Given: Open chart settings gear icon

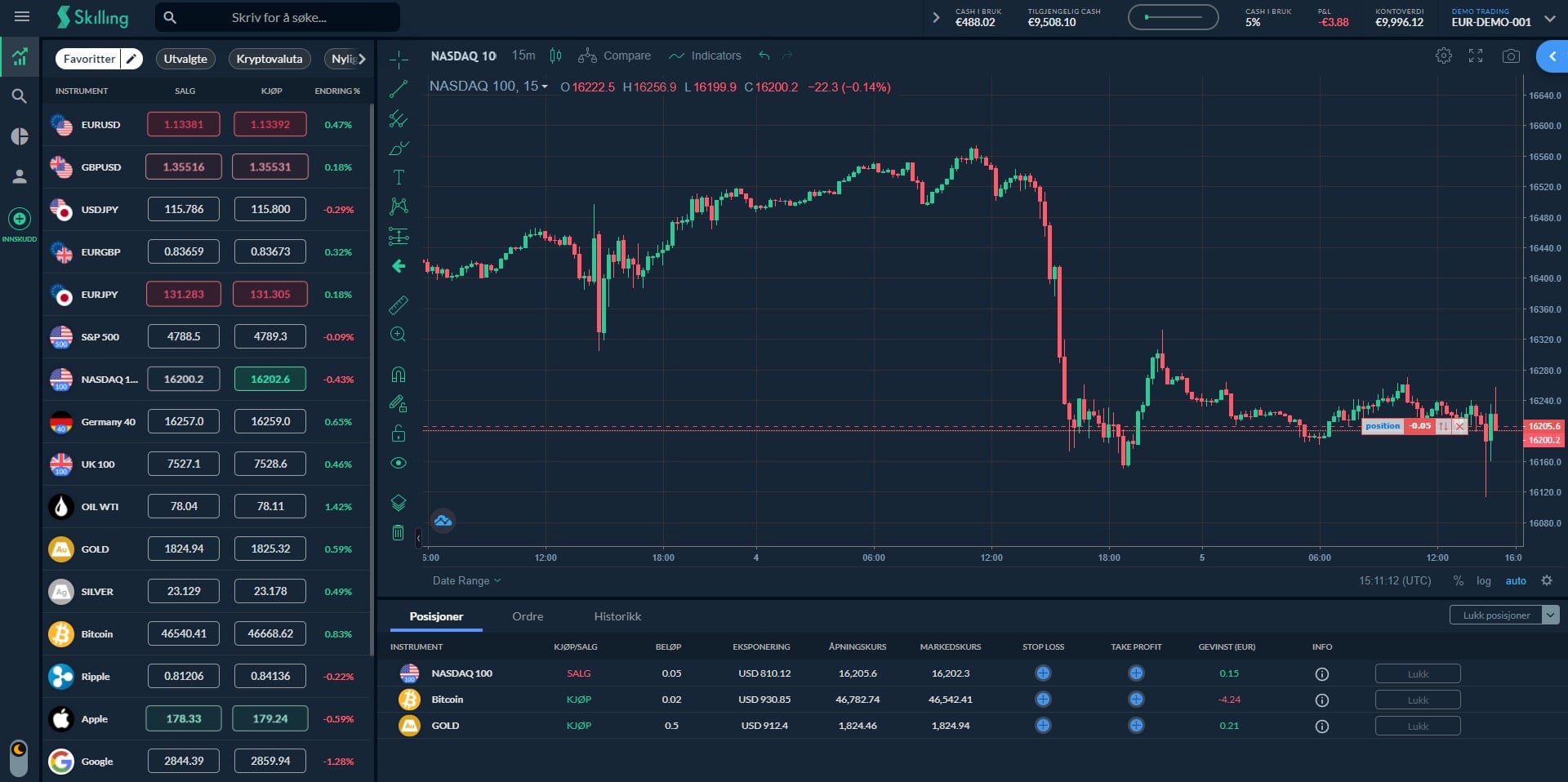Looking at the screenshot, I should pos(1444,56).
